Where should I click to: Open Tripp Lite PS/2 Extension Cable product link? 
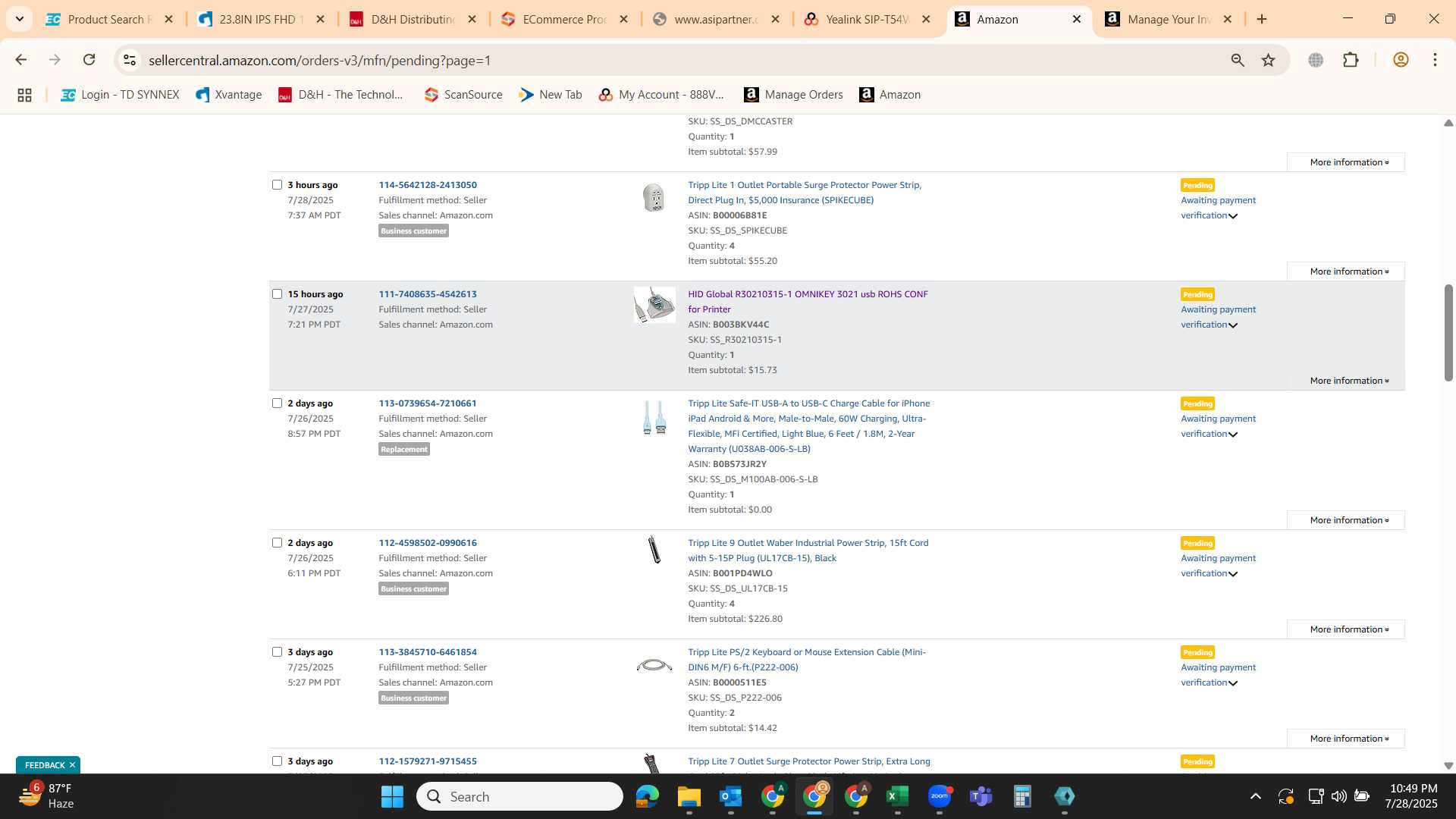pos(807,660)
